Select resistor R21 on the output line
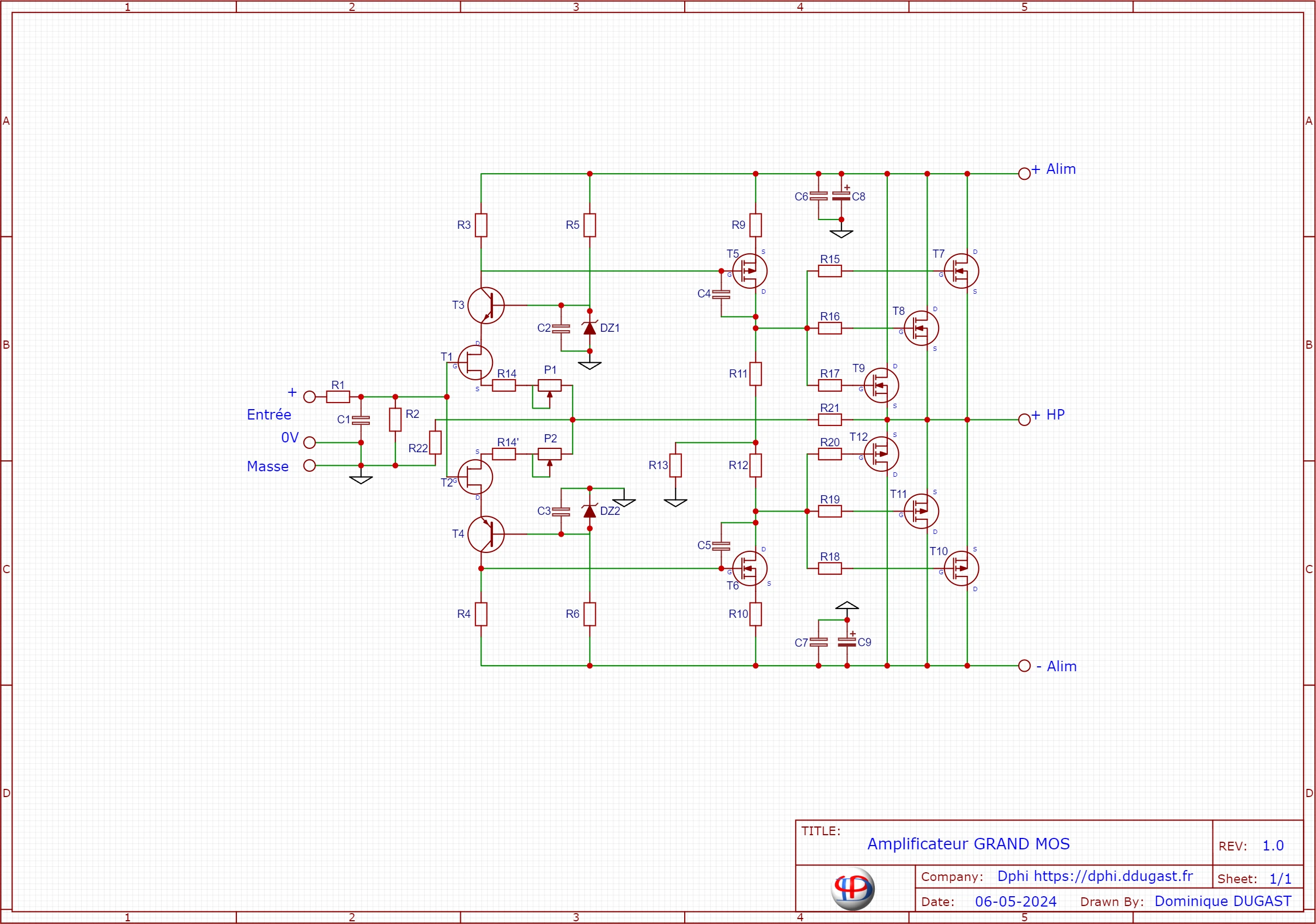 (x=830, y=420)
